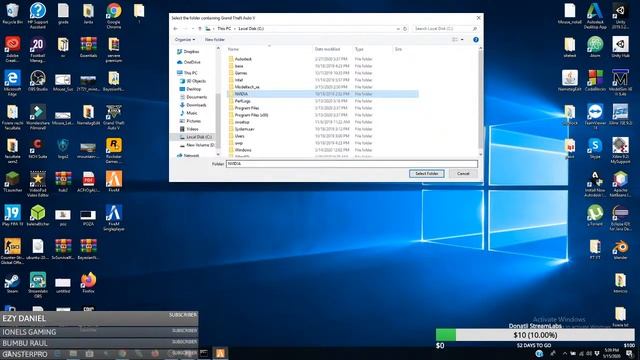Refresh the Local Disk (C:) listing
Screen dimensions: 640x360
click(x=405, y=29)
